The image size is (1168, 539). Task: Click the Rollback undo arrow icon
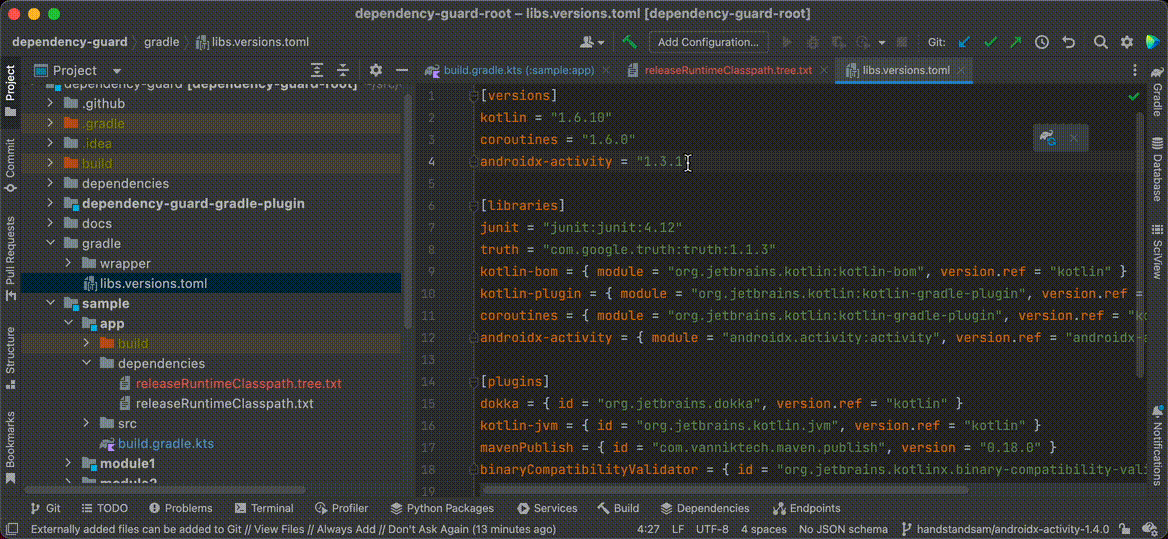pos(1068,42)
